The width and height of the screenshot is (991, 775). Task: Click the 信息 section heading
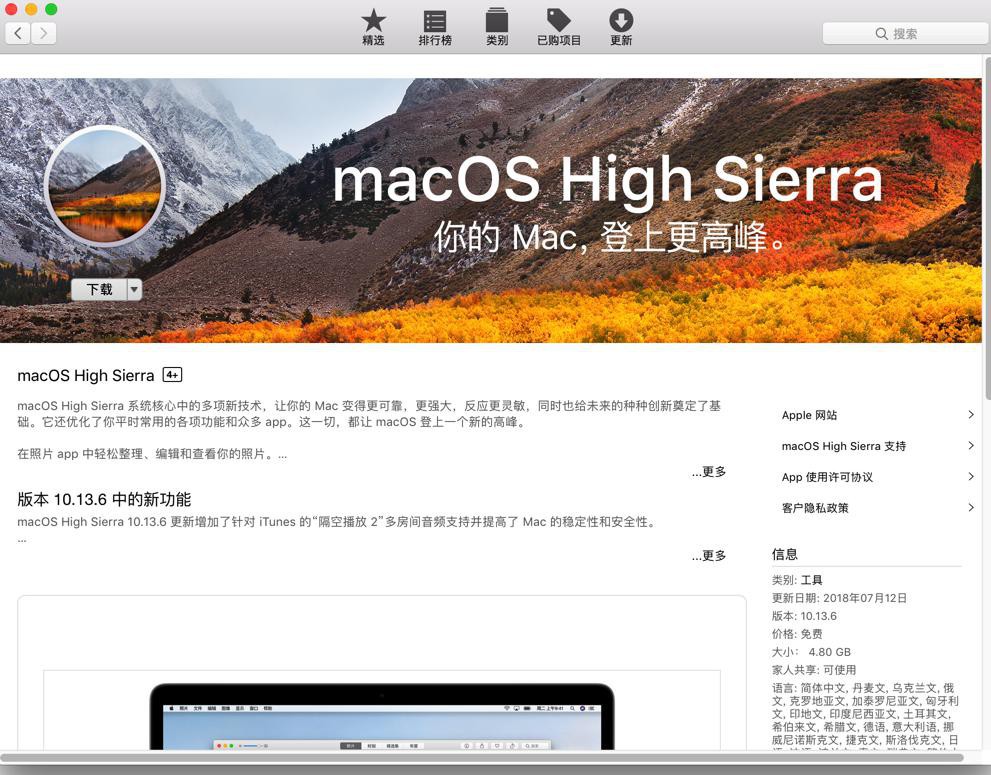click(x=784, y=554)
